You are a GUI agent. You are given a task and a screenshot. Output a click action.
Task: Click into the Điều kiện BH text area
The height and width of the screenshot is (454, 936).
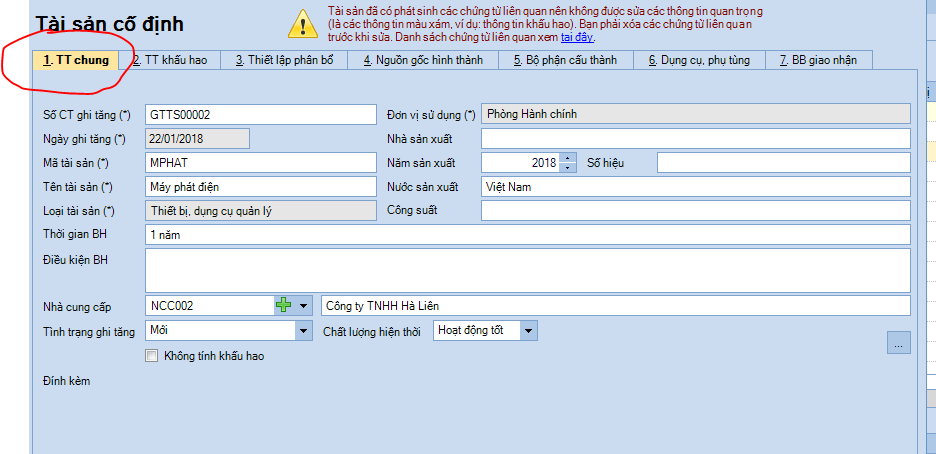527,270
